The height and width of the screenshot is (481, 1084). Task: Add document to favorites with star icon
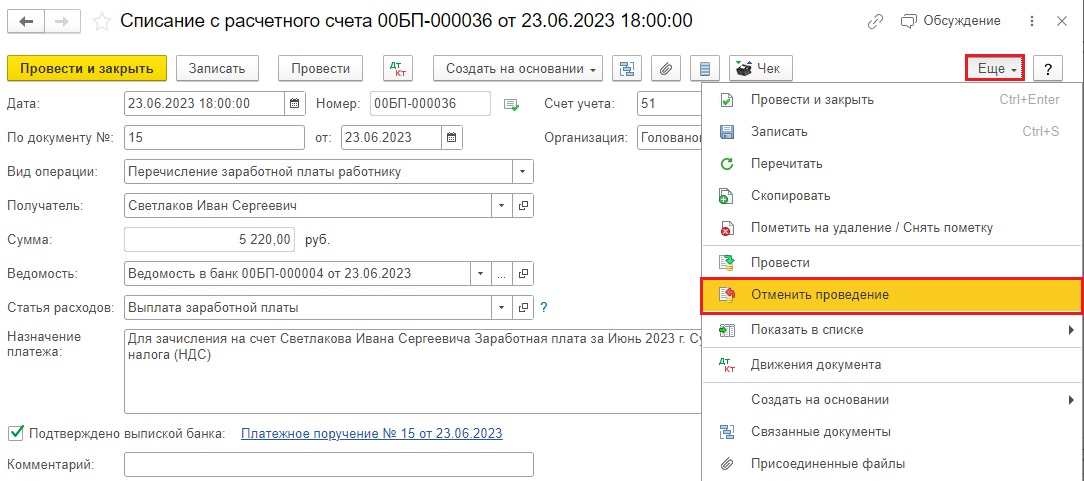[x=102, y=21]
